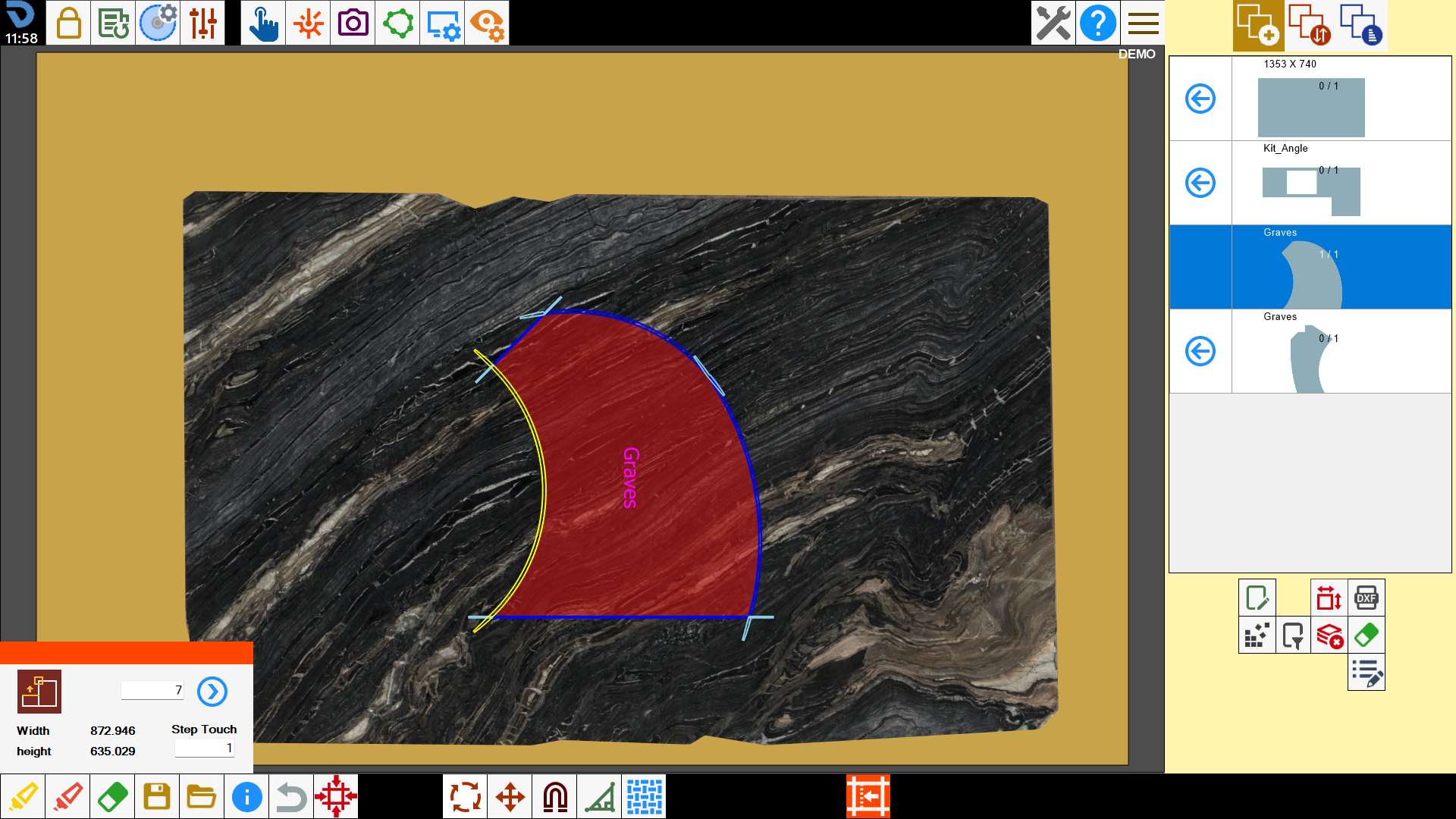Click the save floppy disk icon
This screenshot has width=1456, height=819.
[x=157, y=796]
